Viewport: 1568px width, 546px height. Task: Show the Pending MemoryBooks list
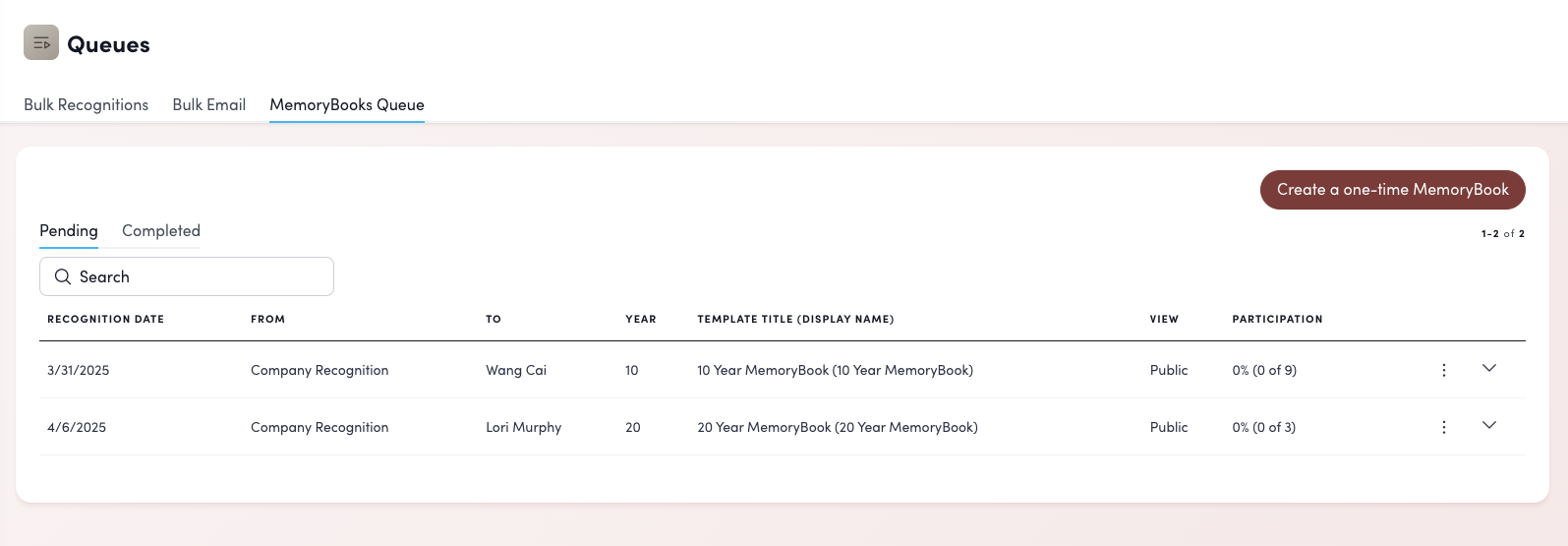69,231
